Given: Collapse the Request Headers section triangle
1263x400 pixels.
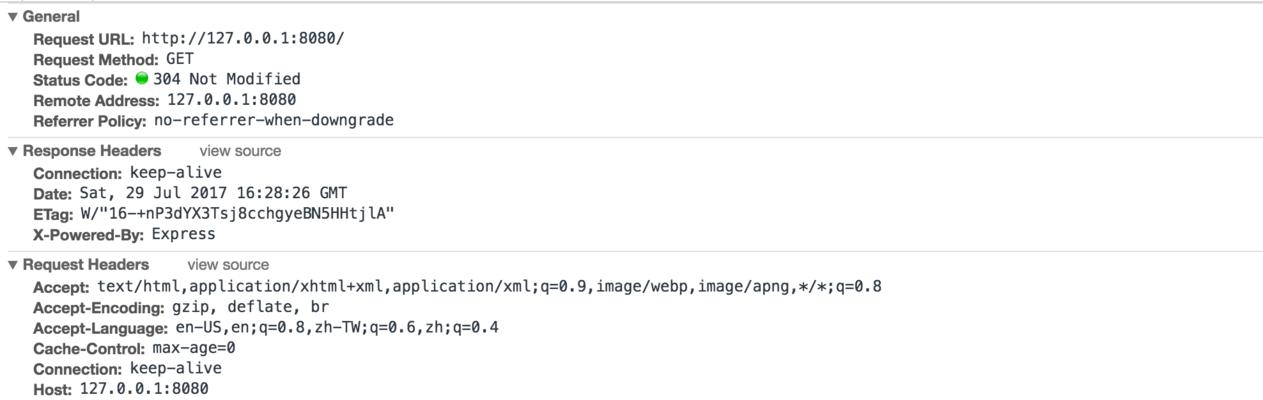Looking at the screenshot, I should 13,265.
